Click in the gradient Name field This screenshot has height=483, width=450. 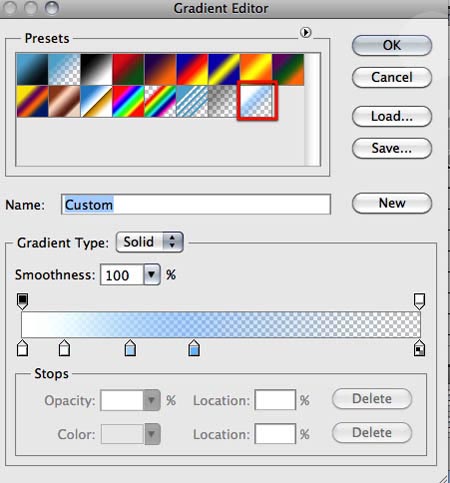click(x=196, y=204)
